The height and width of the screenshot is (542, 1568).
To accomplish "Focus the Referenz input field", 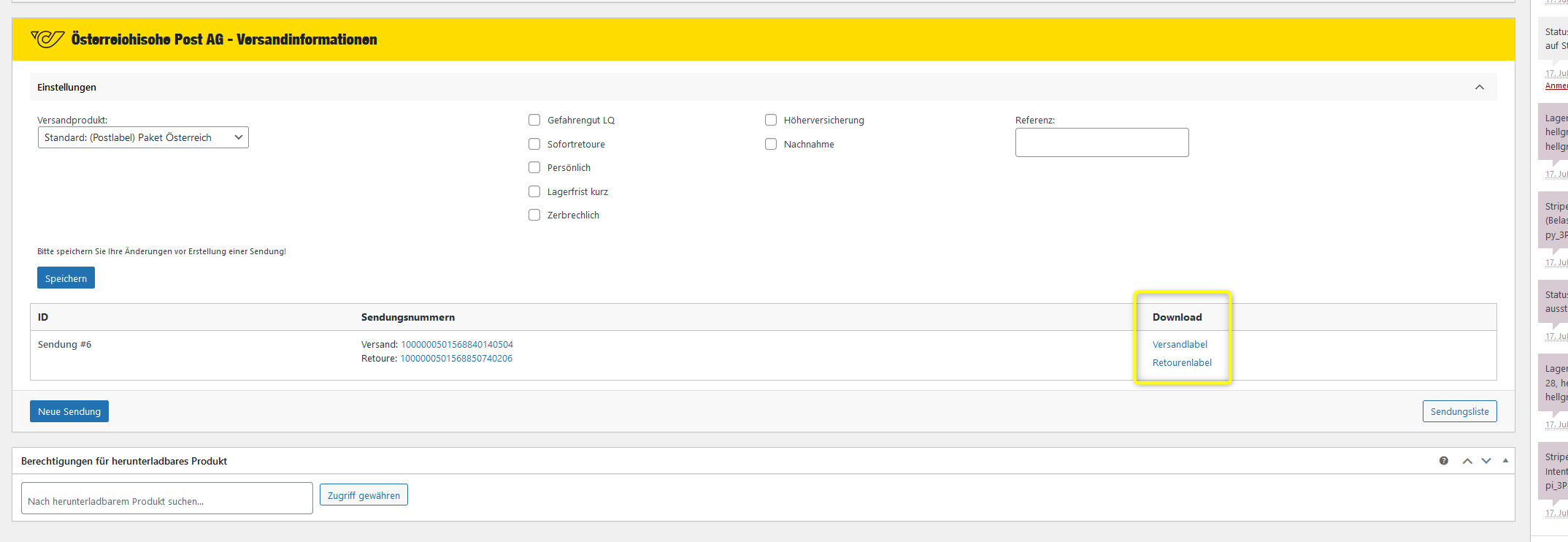I will [1102, 142].
